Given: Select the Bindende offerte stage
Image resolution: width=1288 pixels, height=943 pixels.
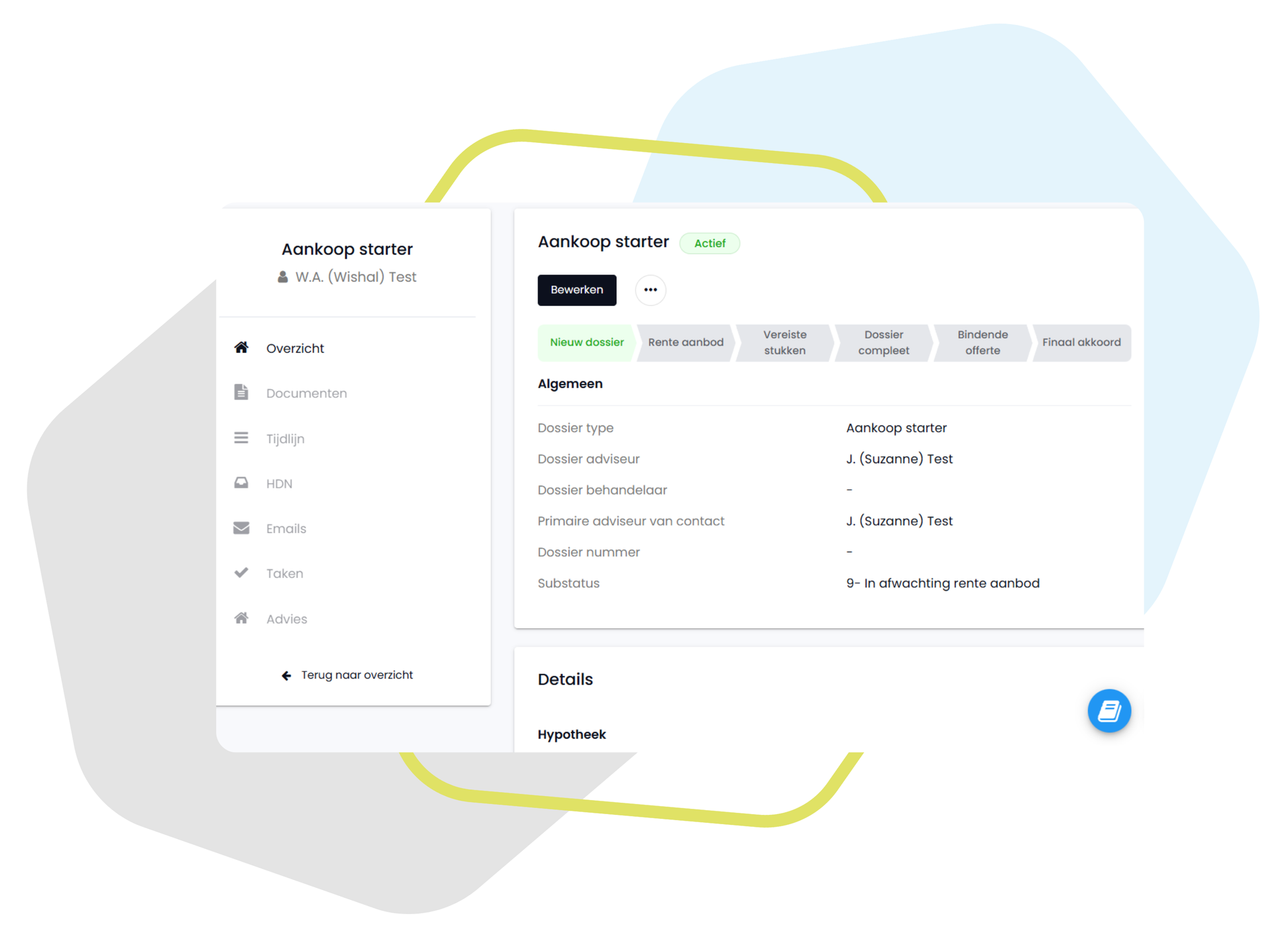Looking at the screenshot, I should [982, 342].
